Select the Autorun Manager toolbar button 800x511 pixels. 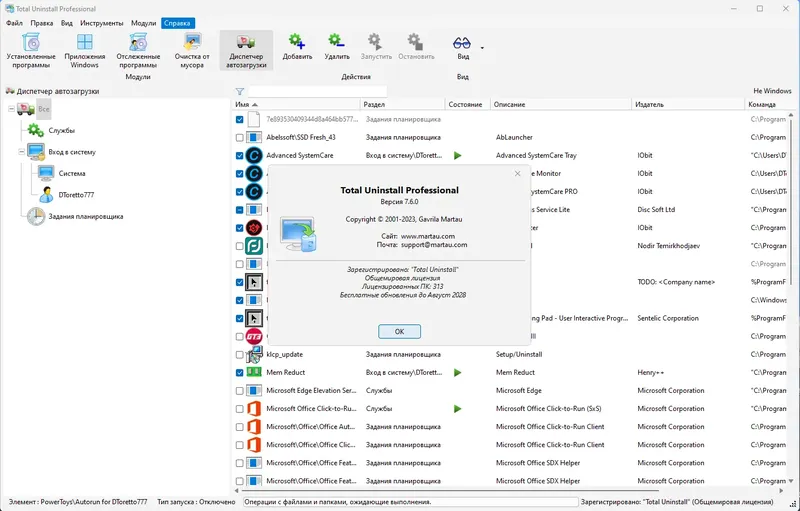click(x=246, y=50)
